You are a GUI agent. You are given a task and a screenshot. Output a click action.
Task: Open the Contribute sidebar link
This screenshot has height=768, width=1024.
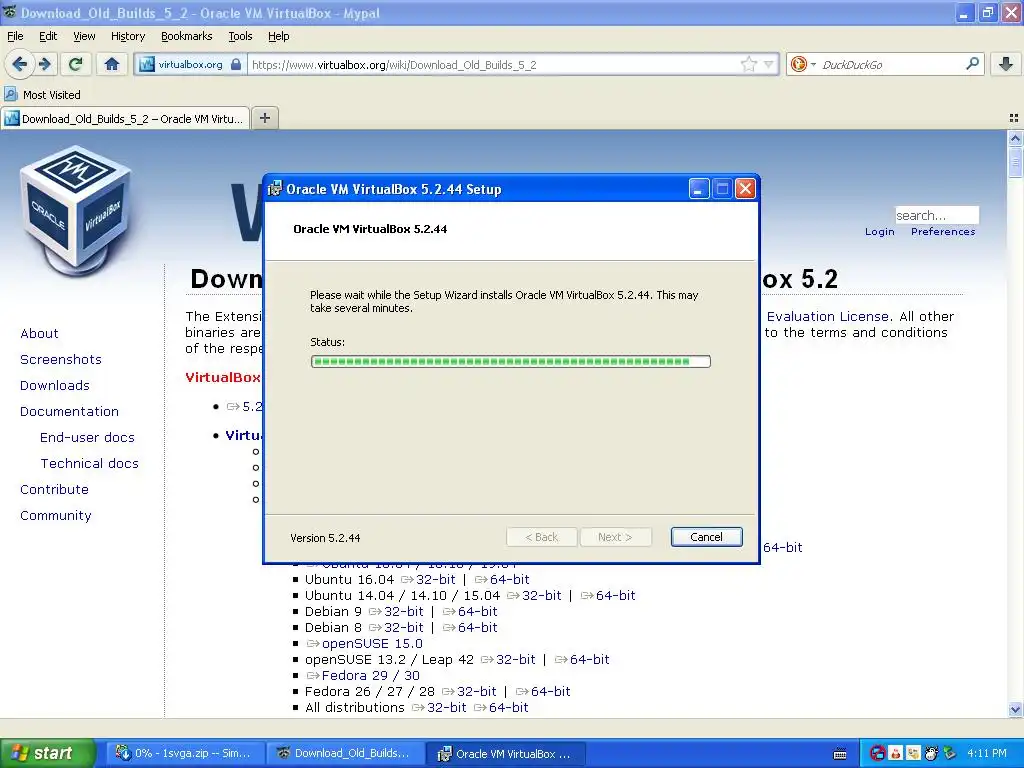tap(54, 489)
